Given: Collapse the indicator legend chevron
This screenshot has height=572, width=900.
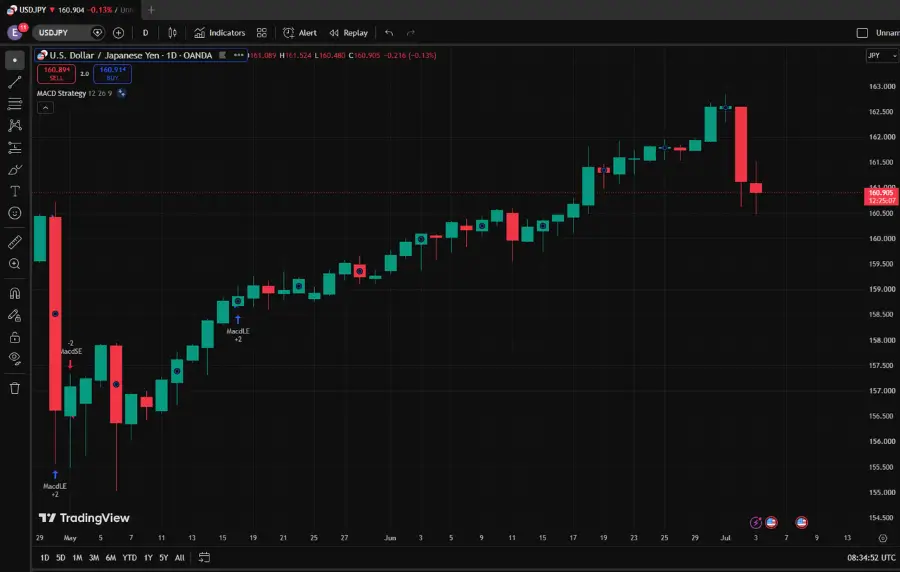Looking at the screenshot, I should pyautogui.click(x=45, y=107).
